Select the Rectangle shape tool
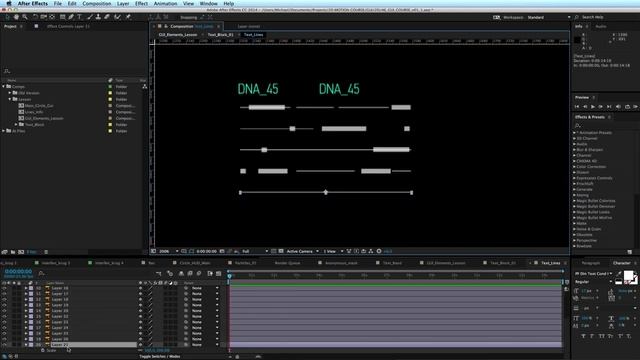Screen dimensions: 640x360 tap(62, 17)
